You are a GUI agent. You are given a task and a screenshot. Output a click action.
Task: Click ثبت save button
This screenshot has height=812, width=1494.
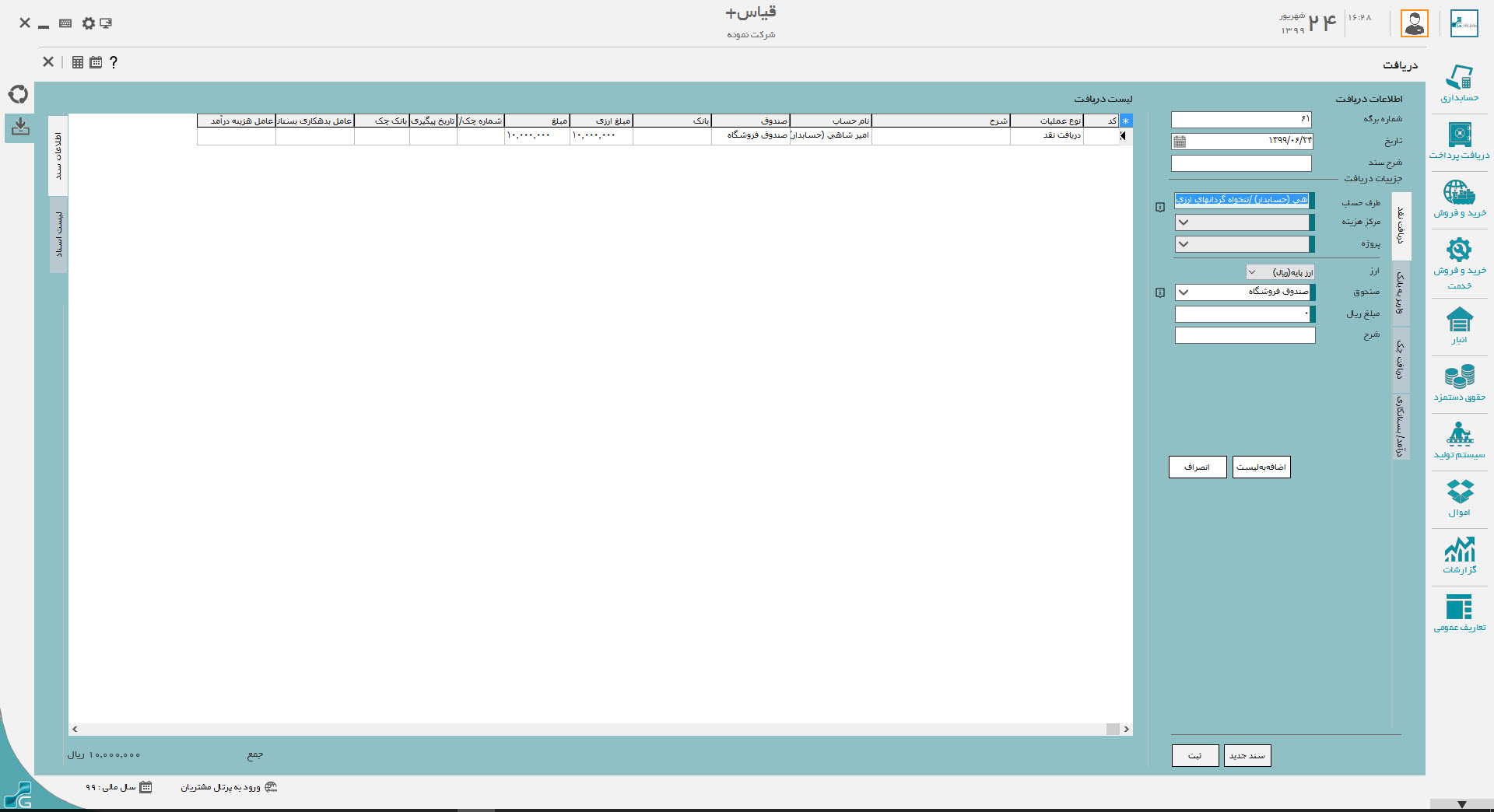[1195, 755]
